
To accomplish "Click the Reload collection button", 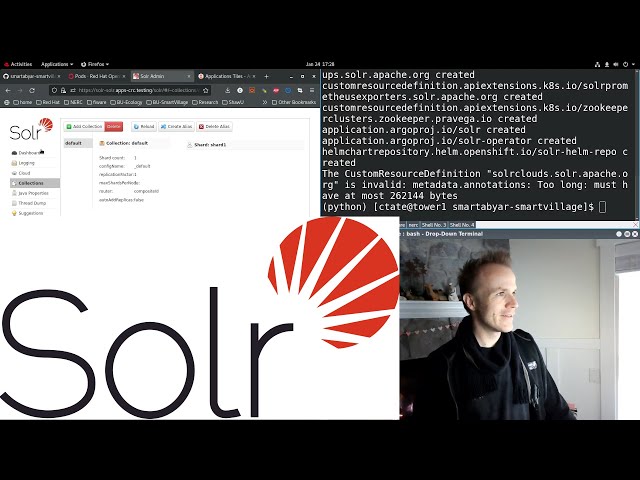I will 144,127.
